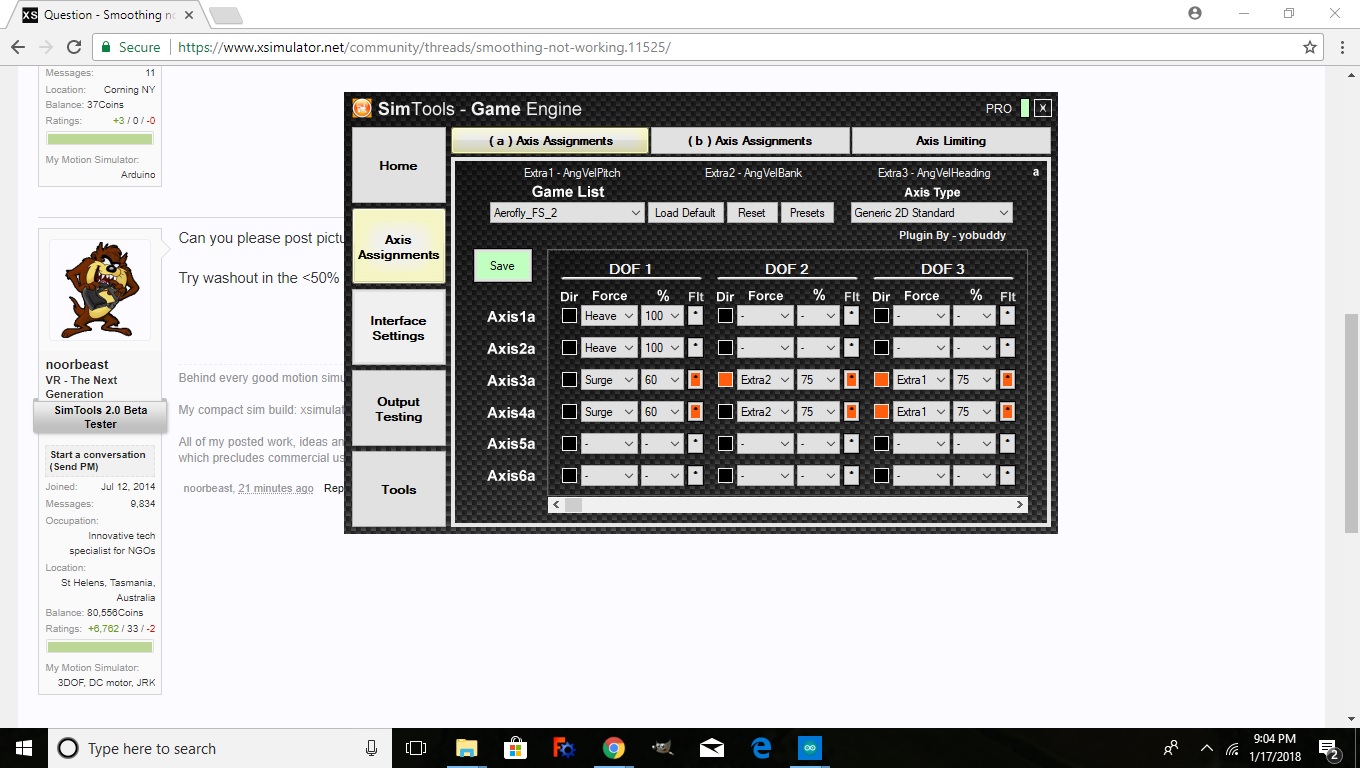This screenshot has width=1360, height=768.
Task: Open the Chrome profile icon
Action: click(1195, 13)
